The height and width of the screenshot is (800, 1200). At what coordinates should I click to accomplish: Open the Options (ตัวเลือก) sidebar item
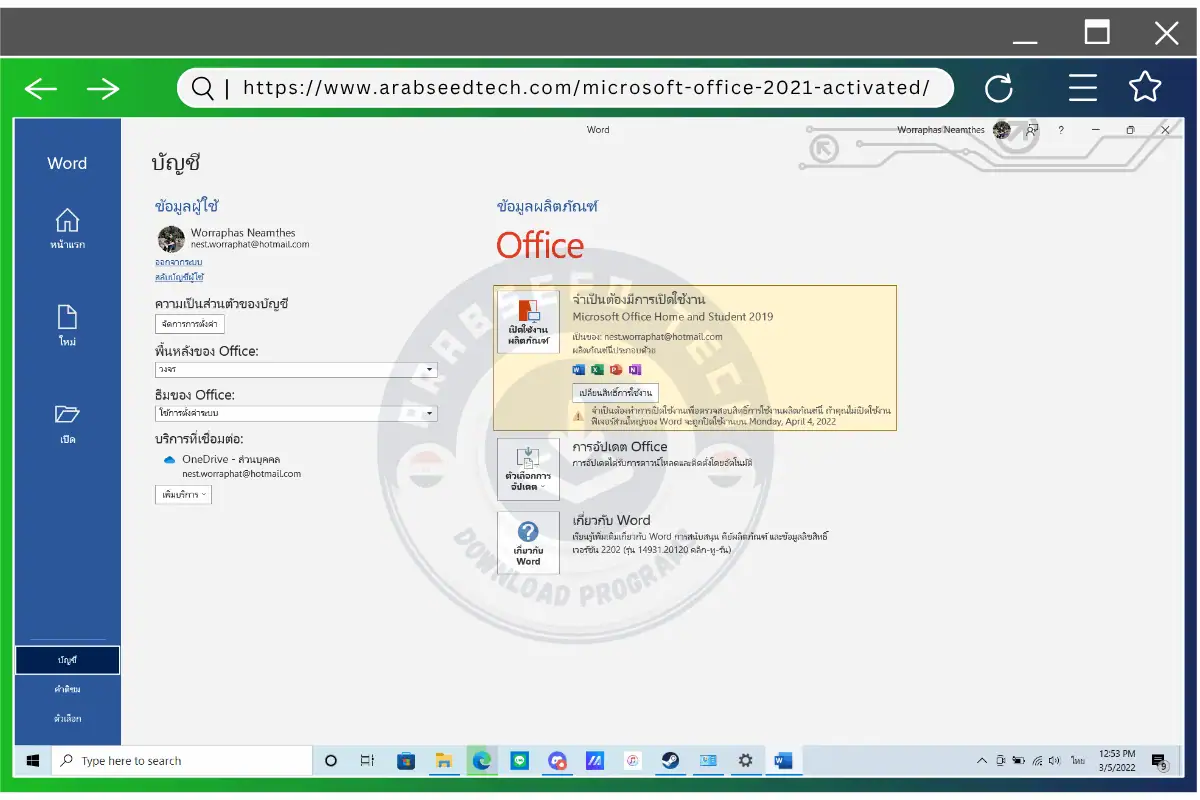(67, 718)
